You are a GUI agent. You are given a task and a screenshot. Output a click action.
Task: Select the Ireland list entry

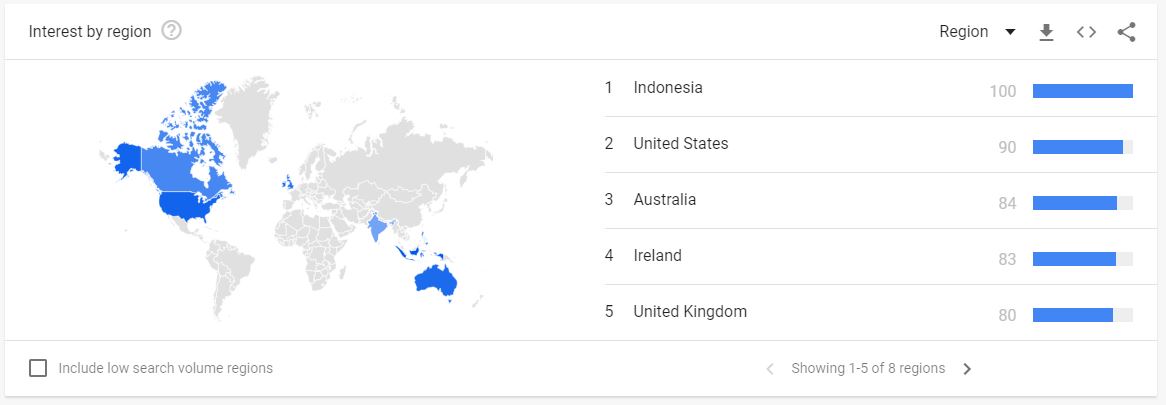point(657,256)
